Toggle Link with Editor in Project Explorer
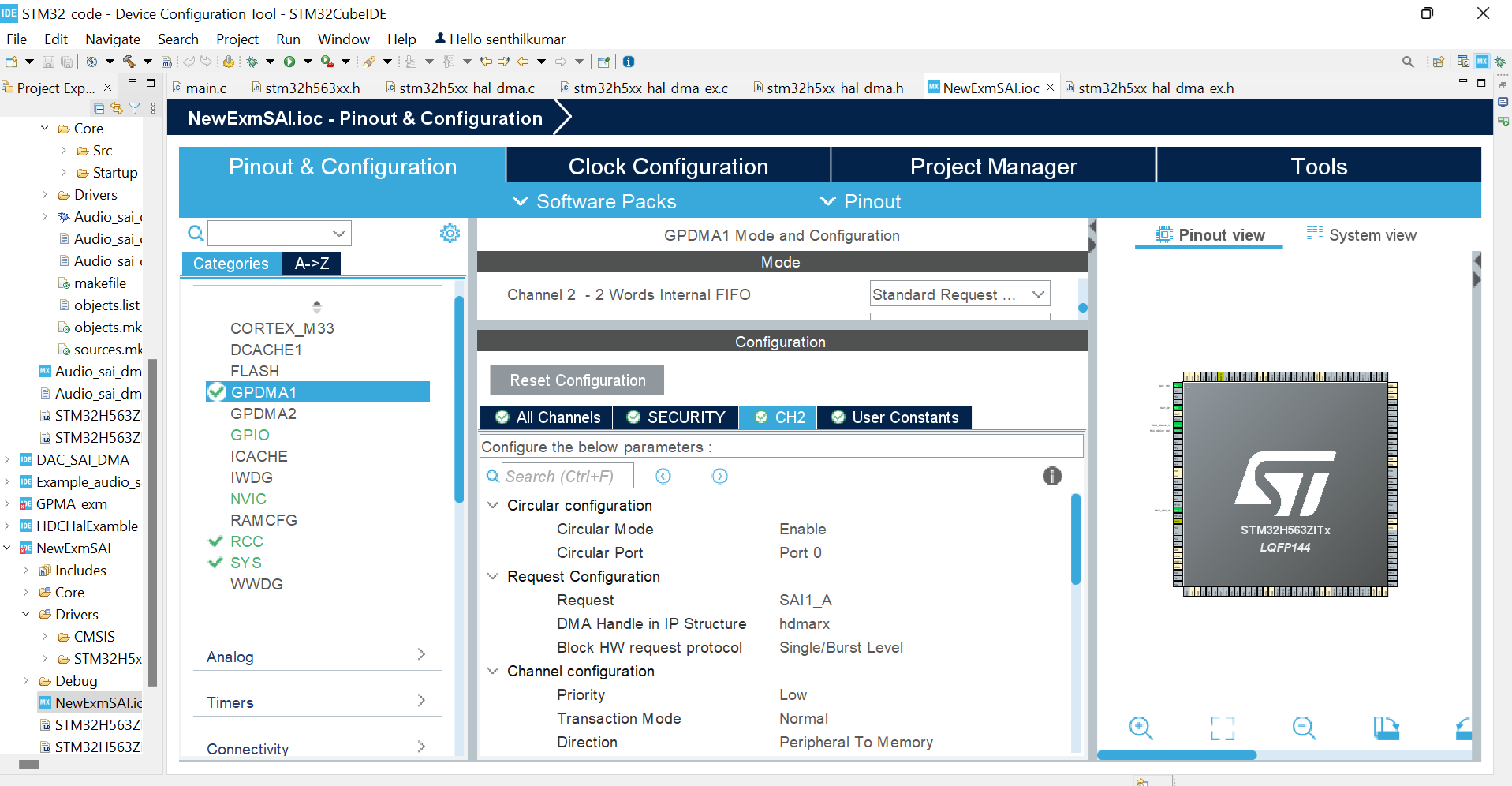 116,108
